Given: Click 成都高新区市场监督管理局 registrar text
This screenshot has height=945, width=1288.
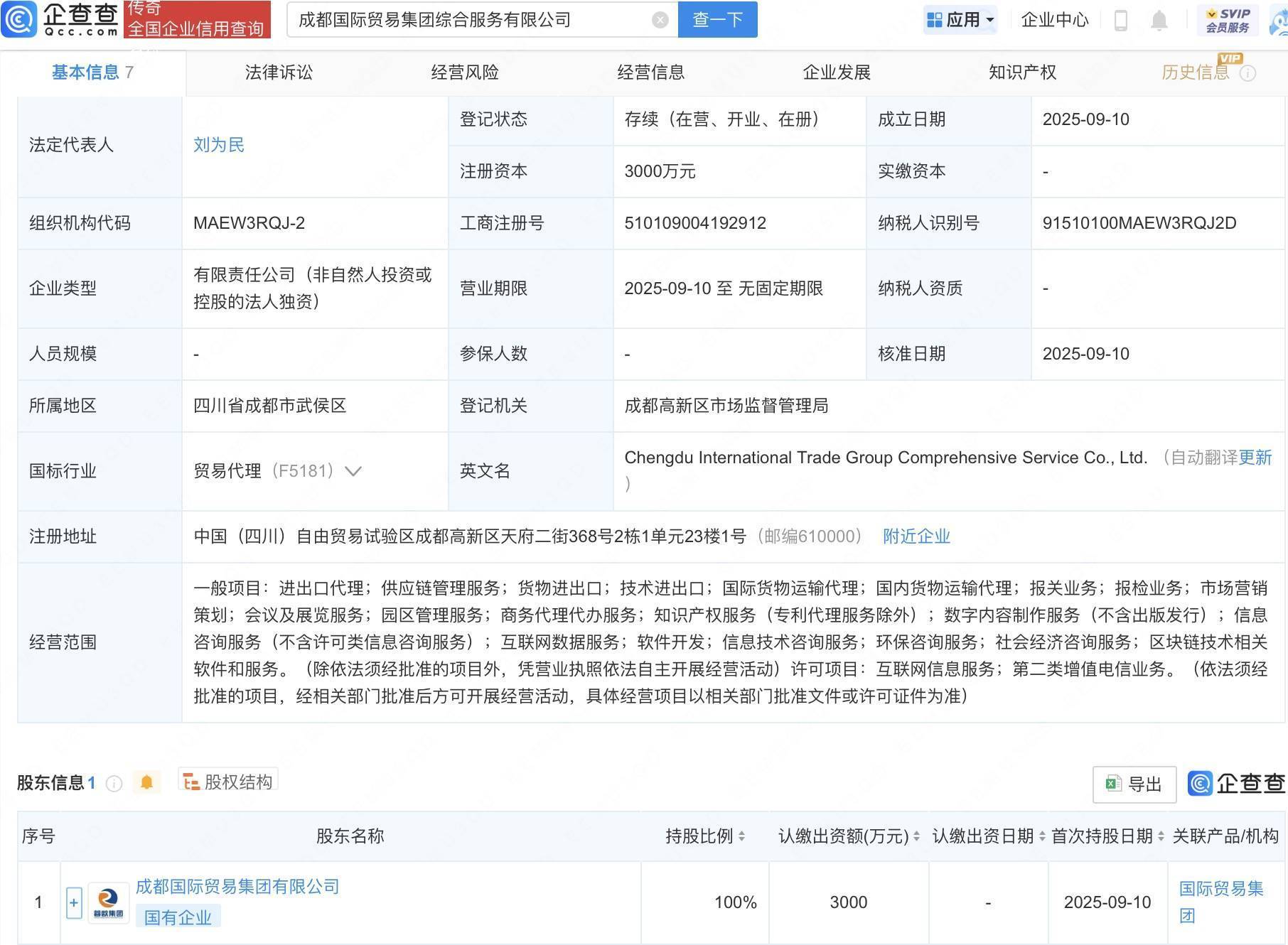Looking at the screenshot, I should click(726, 406).
